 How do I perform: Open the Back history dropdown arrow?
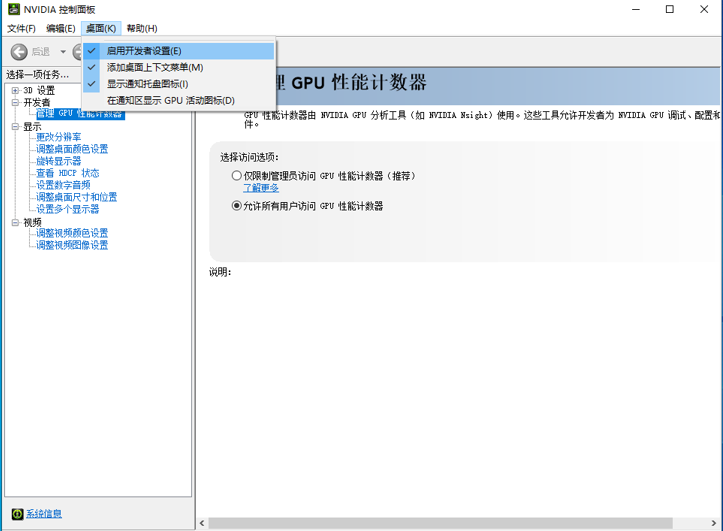[63, 52]
